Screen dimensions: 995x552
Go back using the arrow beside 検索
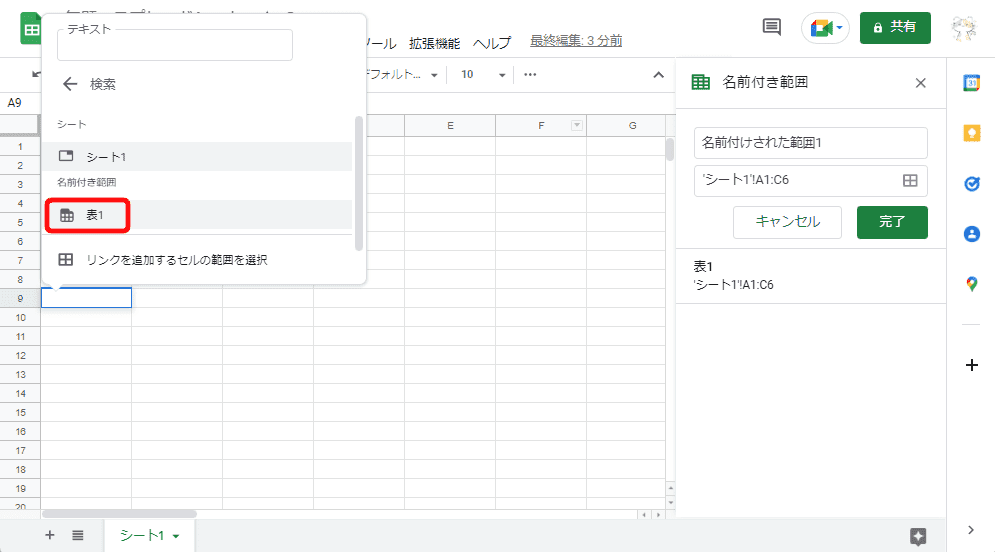pos(70,84)
